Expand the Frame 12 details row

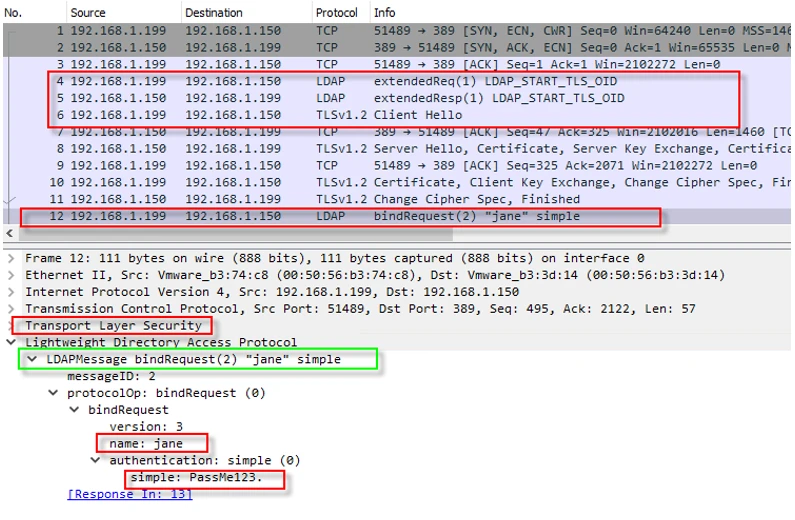click(11, 258)
